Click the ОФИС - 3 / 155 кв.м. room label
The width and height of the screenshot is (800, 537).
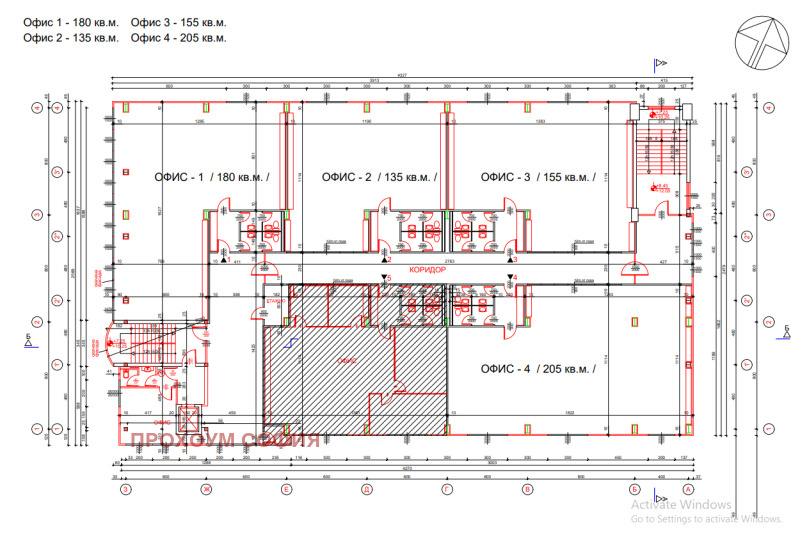pos(537,177)
